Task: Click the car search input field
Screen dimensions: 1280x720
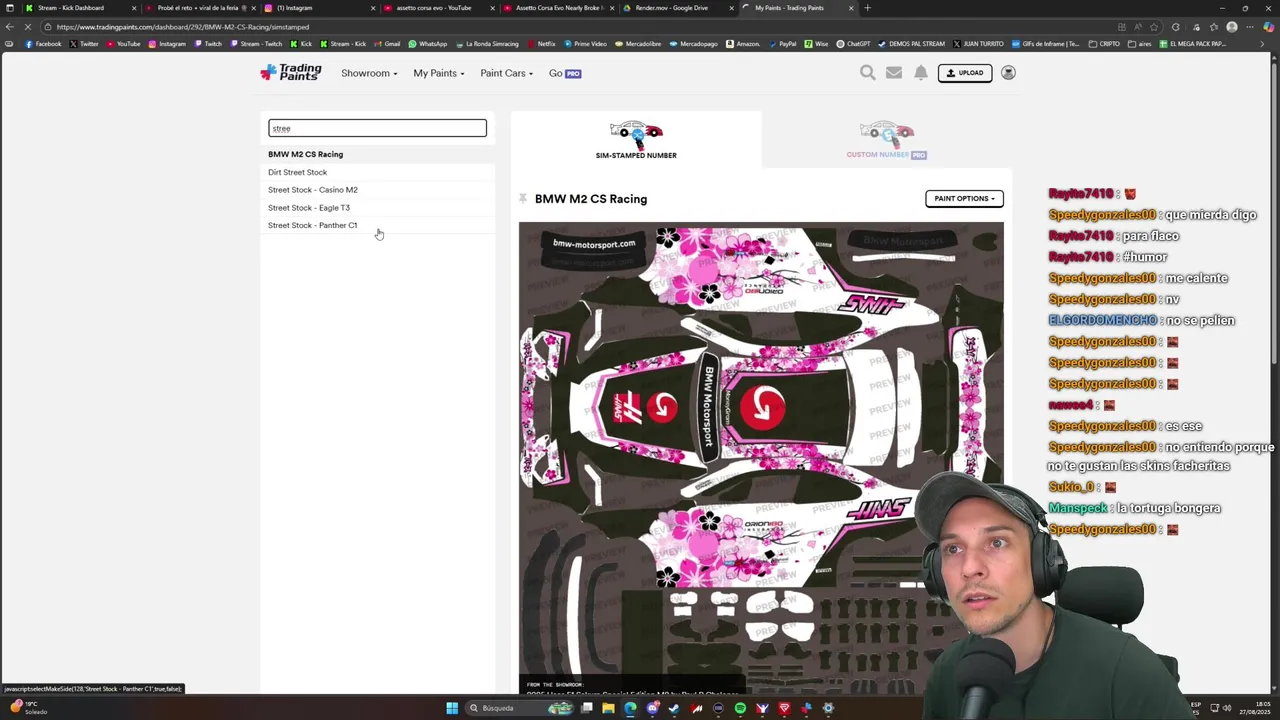Action: [x=377, y=128]
